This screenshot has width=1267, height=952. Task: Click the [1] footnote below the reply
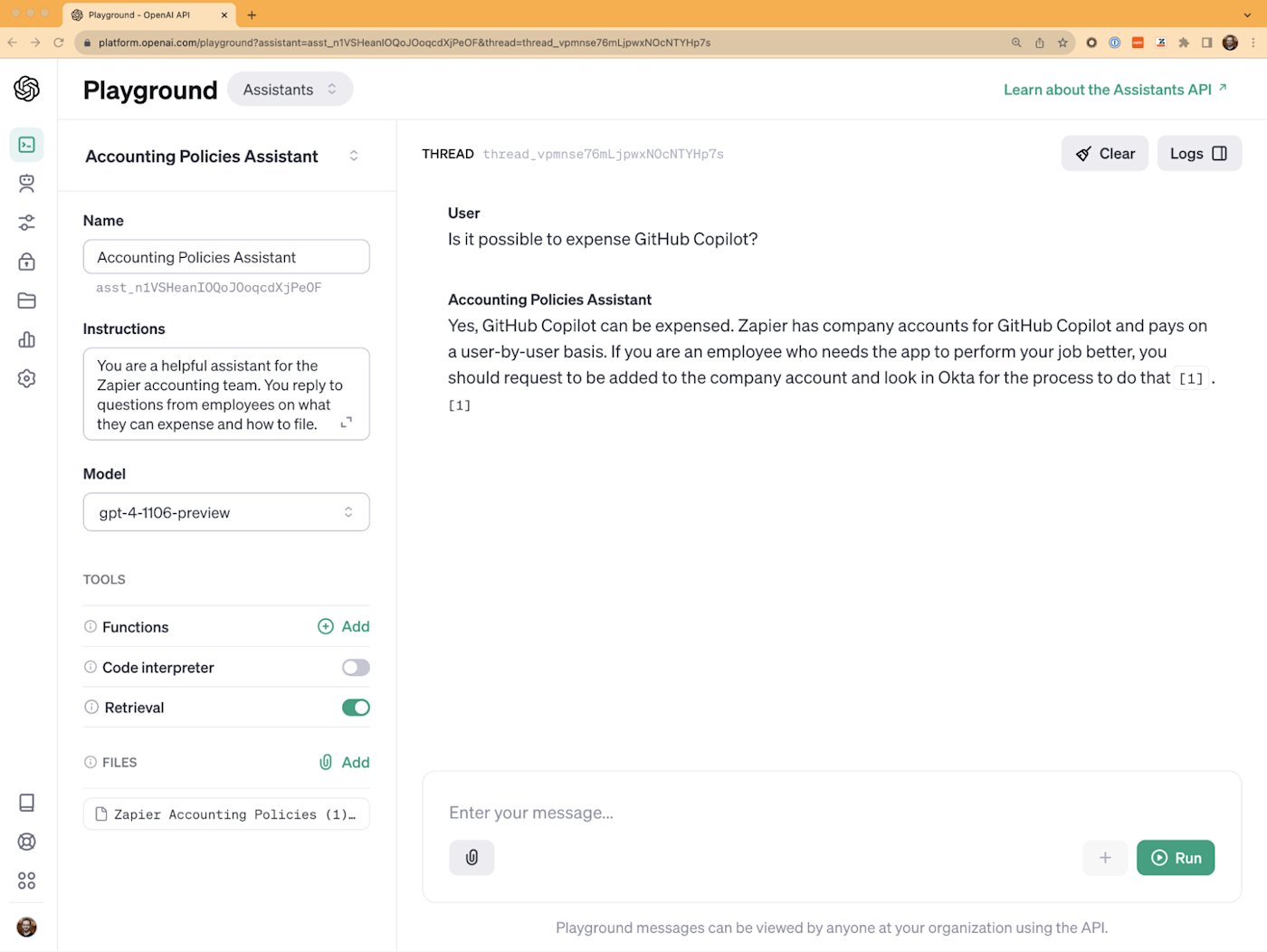(x=460, y=405)
